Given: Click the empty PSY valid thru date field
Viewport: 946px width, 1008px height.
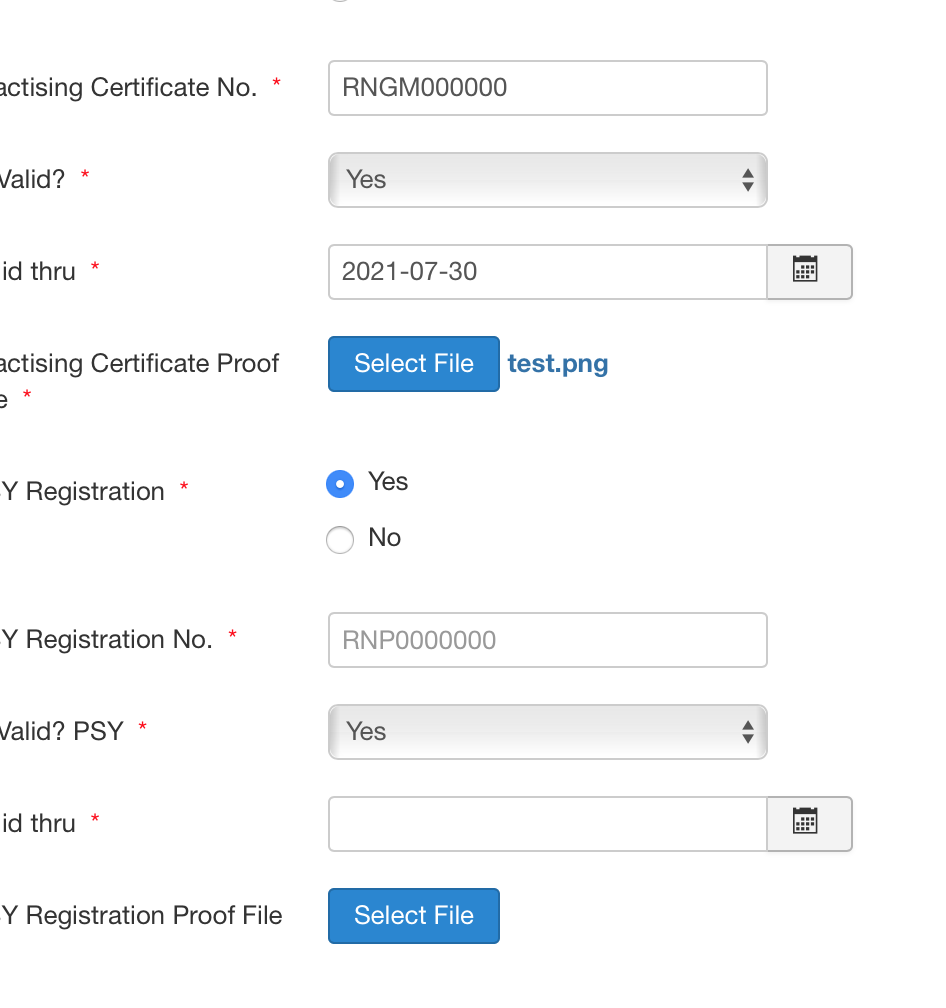Looking at the screenshot, I should coord(548,824).
